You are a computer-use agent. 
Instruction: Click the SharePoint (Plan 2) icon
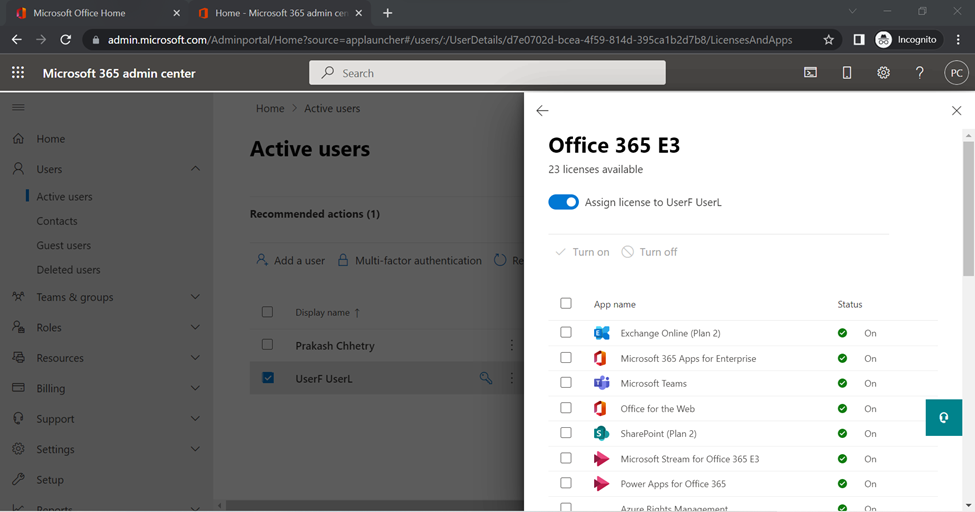tap(601, 434)
